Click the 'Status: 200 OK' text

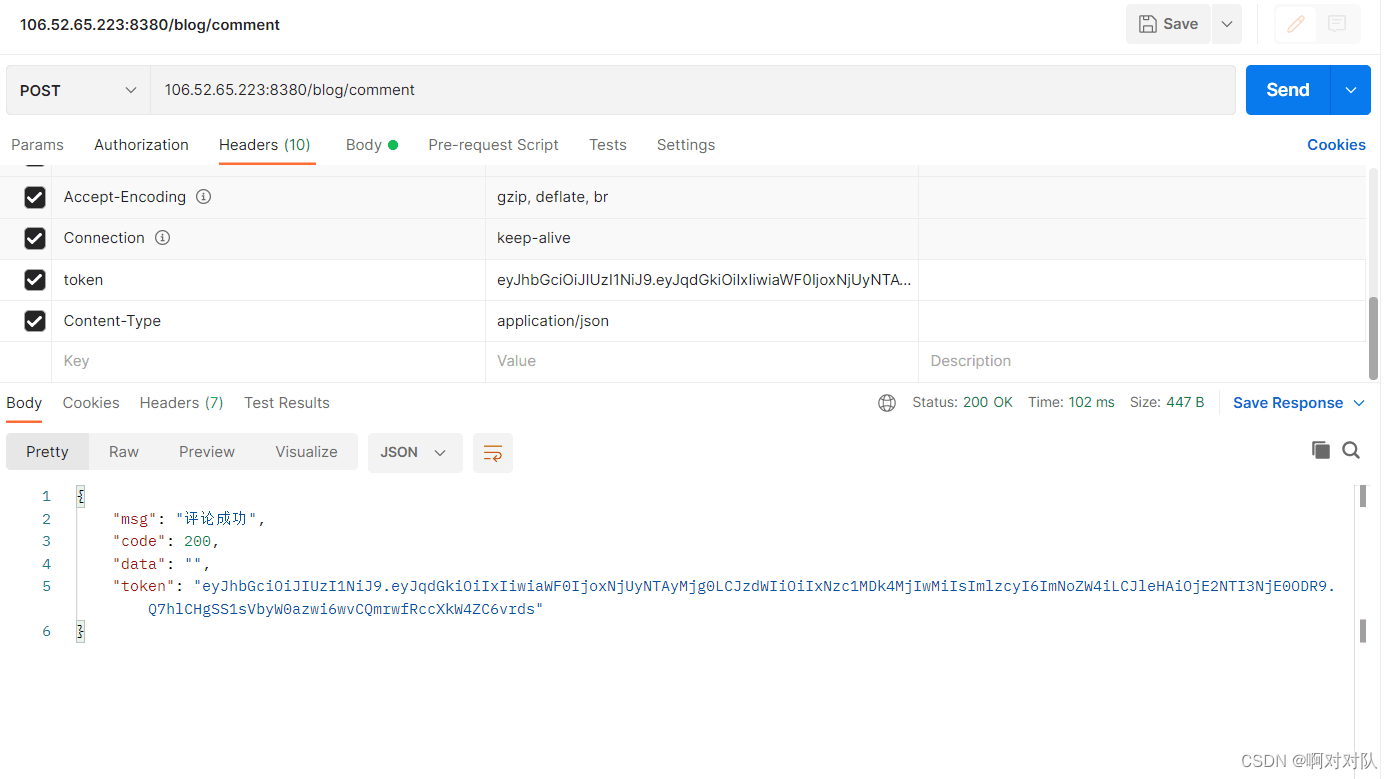click(x=962, y=403)
